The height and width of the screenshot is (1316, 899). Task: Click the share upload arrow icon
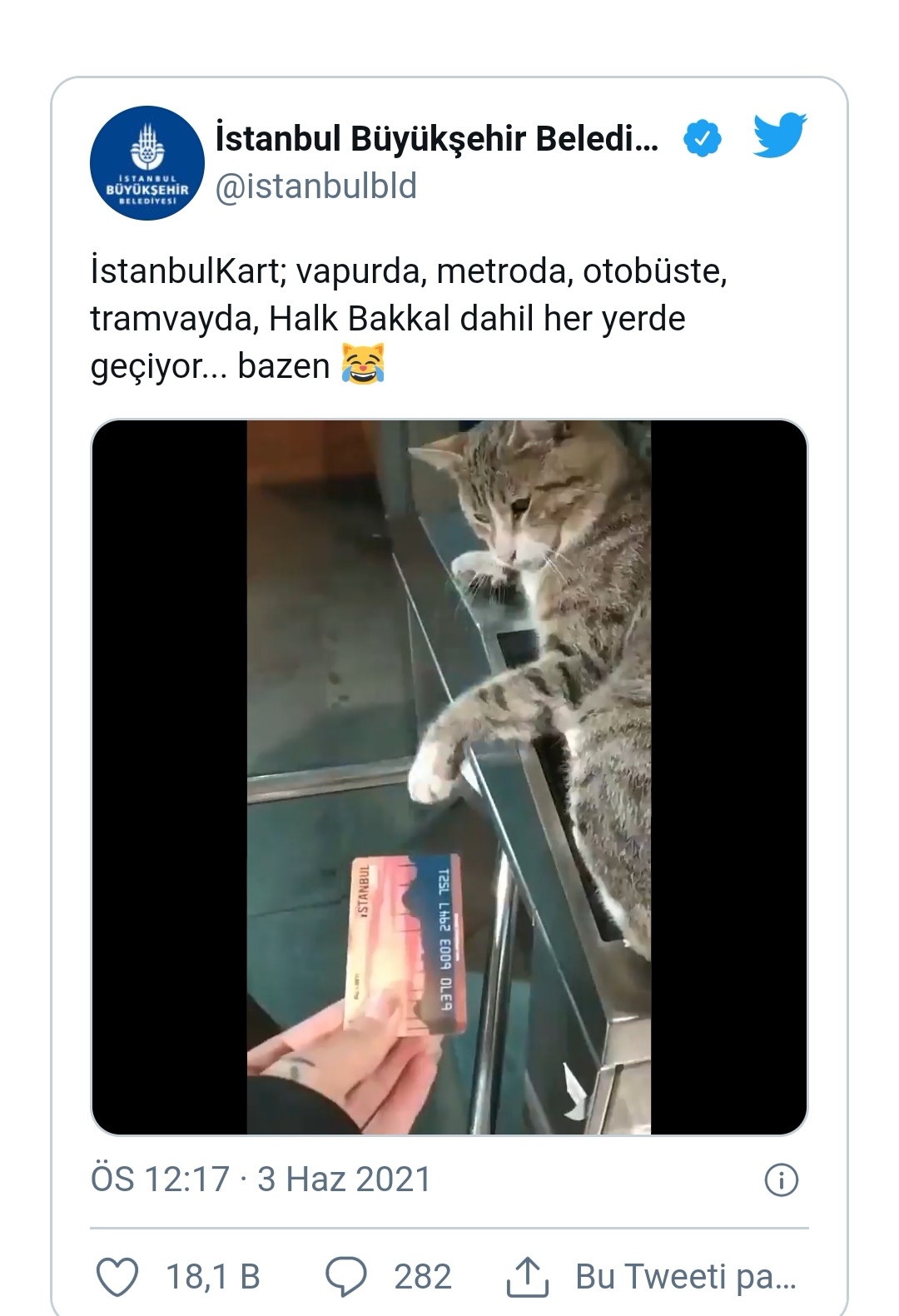(x=528, y=1276)
